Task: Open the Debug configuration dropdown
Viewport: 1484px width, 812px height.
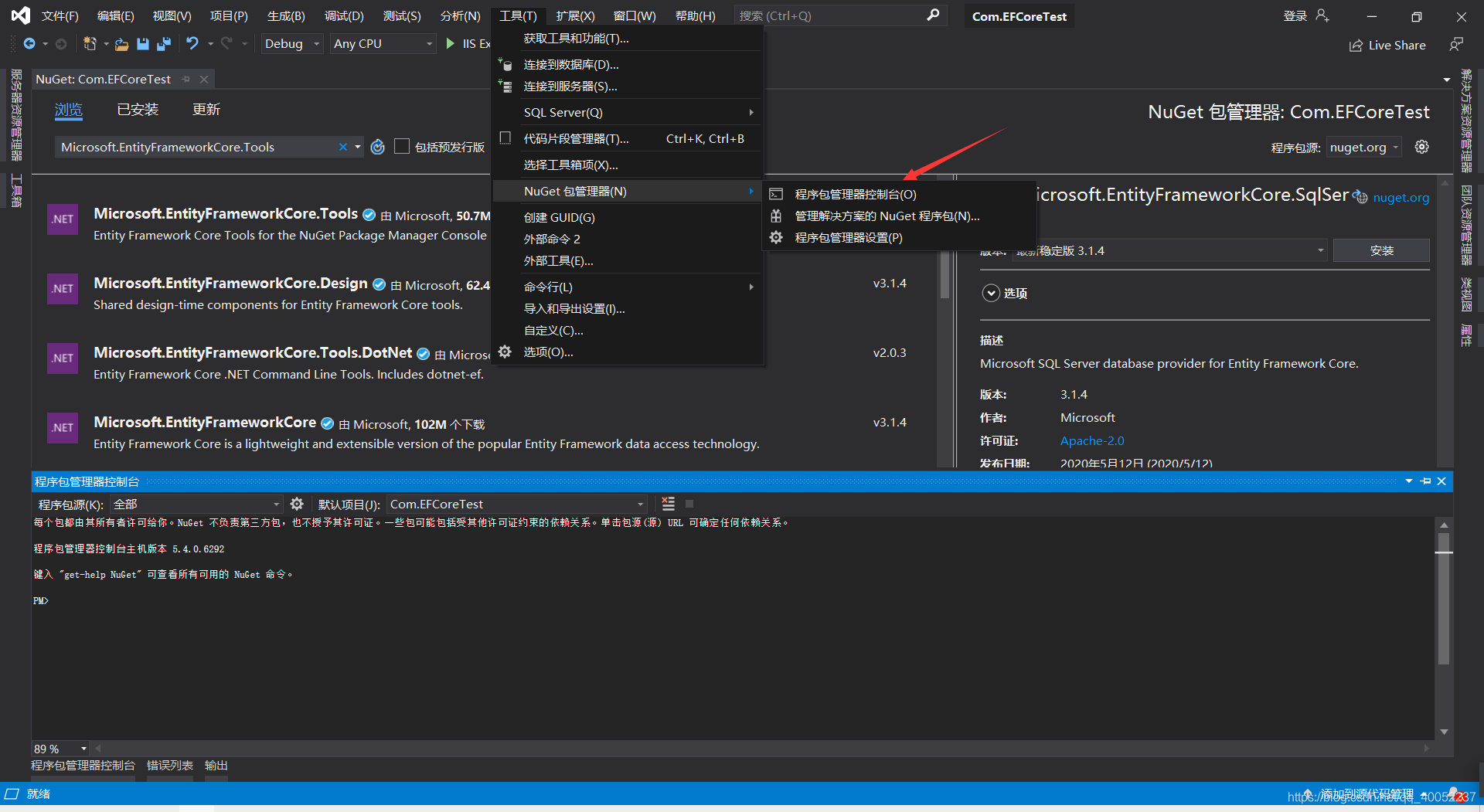Action: click(292, 44)
